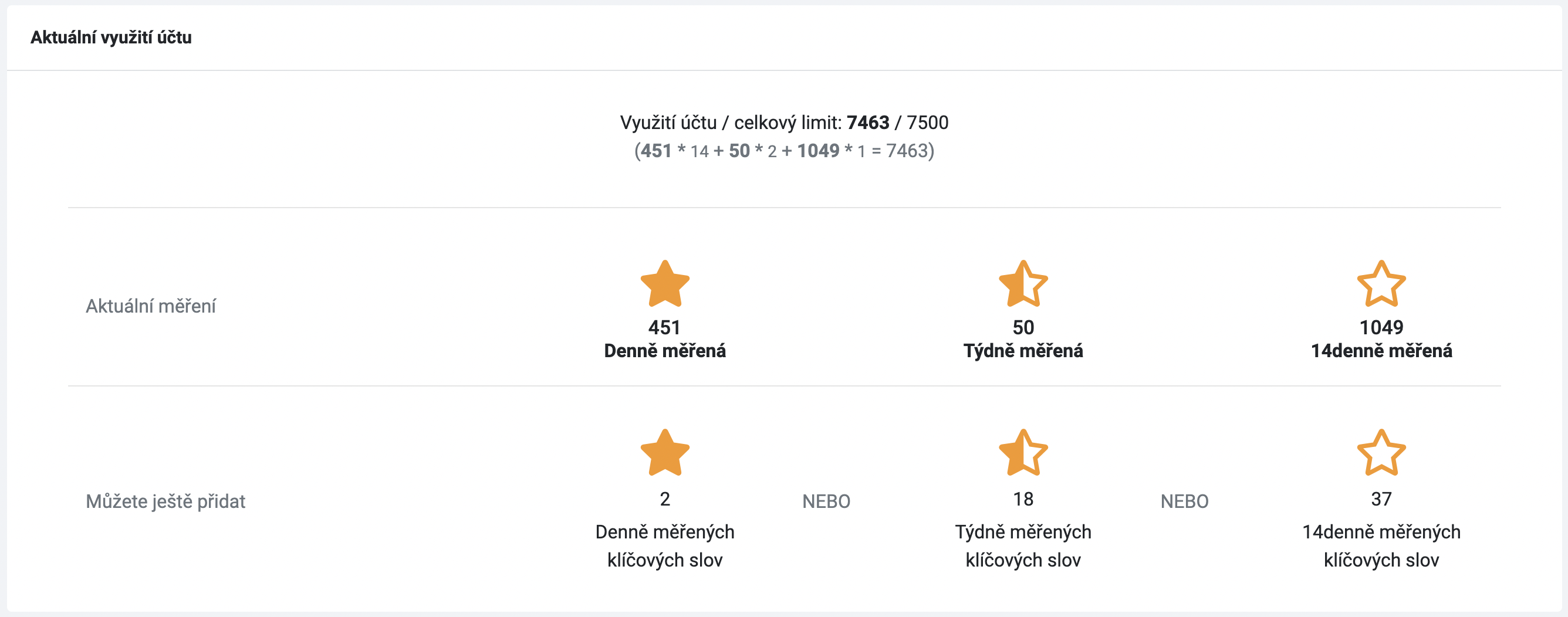Click 'Denně měřených klíčových slov' text
This screenshot has height=617, width=1568.
[x=665, y=546]
